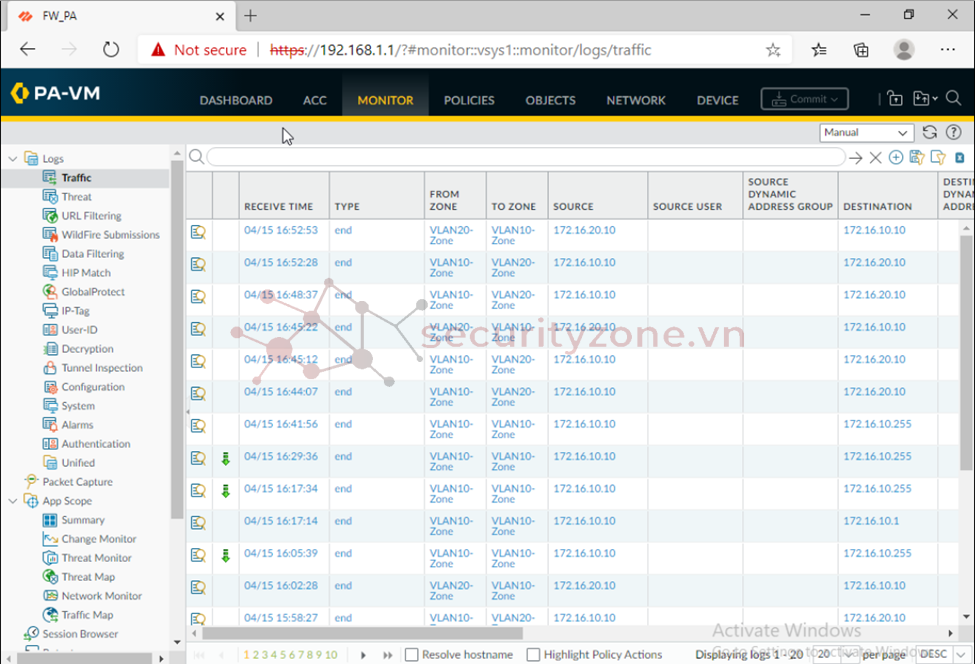Screen dimensions: 975x664
Task: Open Configuration logs
Action: coord(93,387)
